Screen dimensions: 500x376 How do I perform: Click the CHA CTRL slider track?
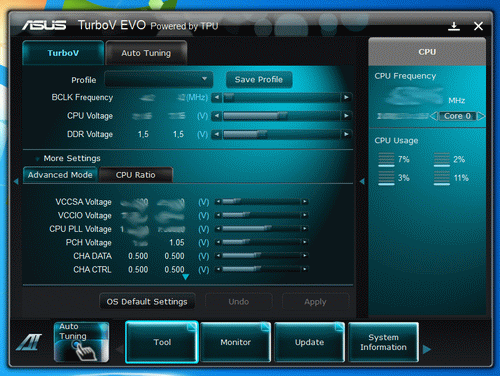click(x=261, y=269)
